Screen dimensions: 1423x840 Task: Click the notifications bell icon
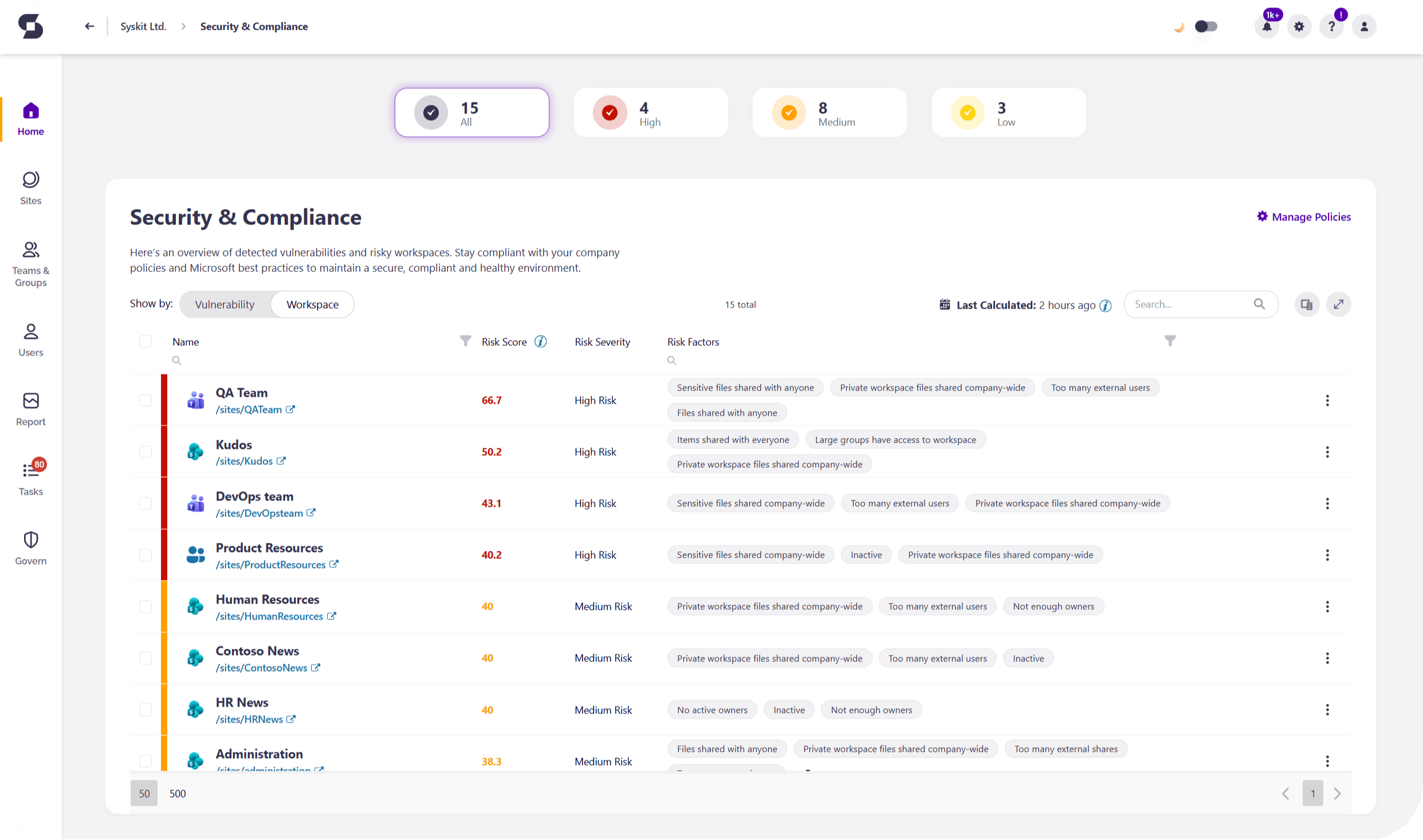[x=1267, y=26]
